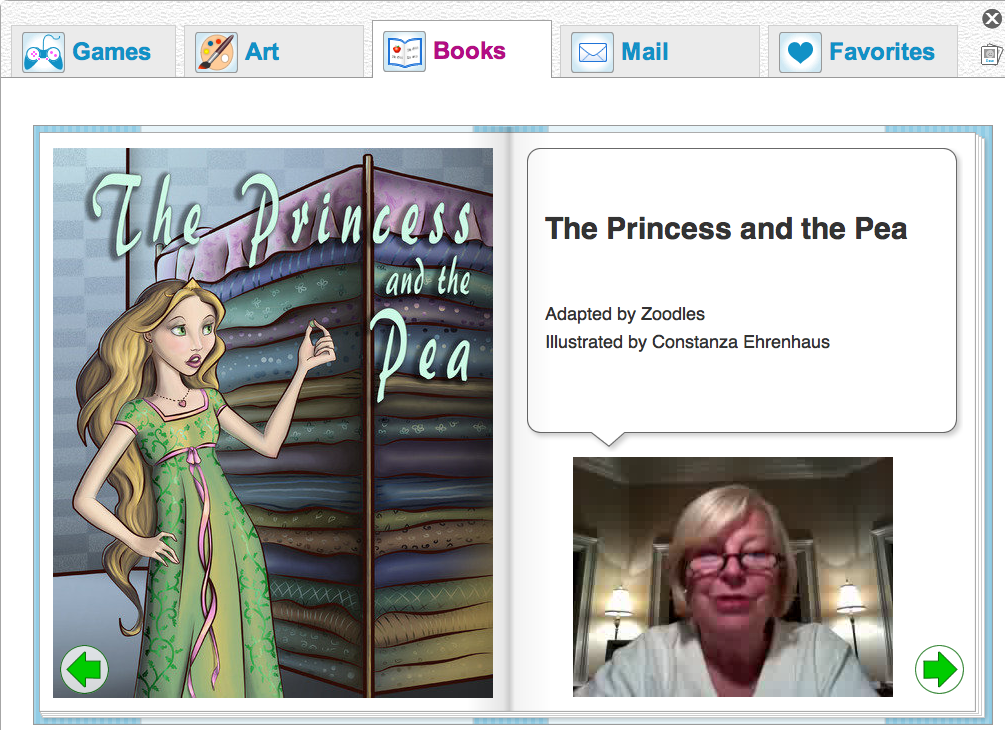This screenshot has height=730, width=1005.
Task: Open the Games tab
Action: (x=94, y=52)
